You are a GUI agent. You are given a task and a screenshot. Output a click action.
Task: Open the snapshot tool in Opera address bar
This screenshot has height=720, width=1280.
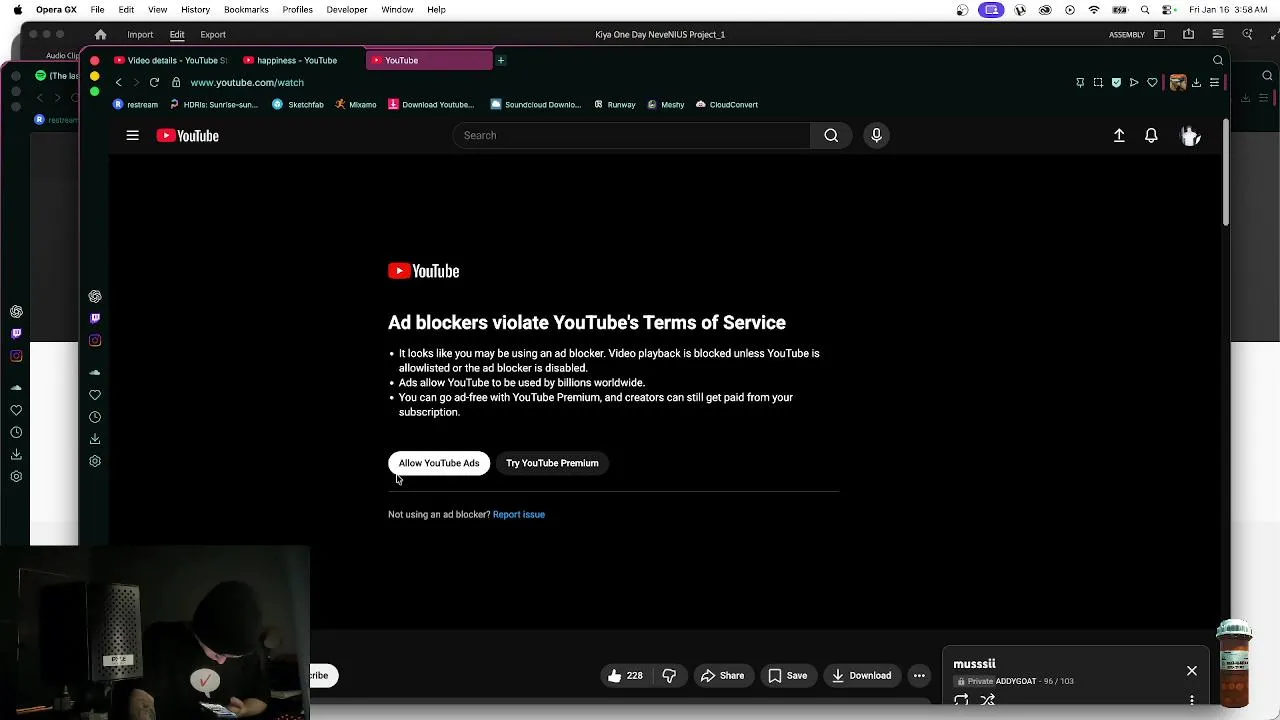pos(1098,82)
